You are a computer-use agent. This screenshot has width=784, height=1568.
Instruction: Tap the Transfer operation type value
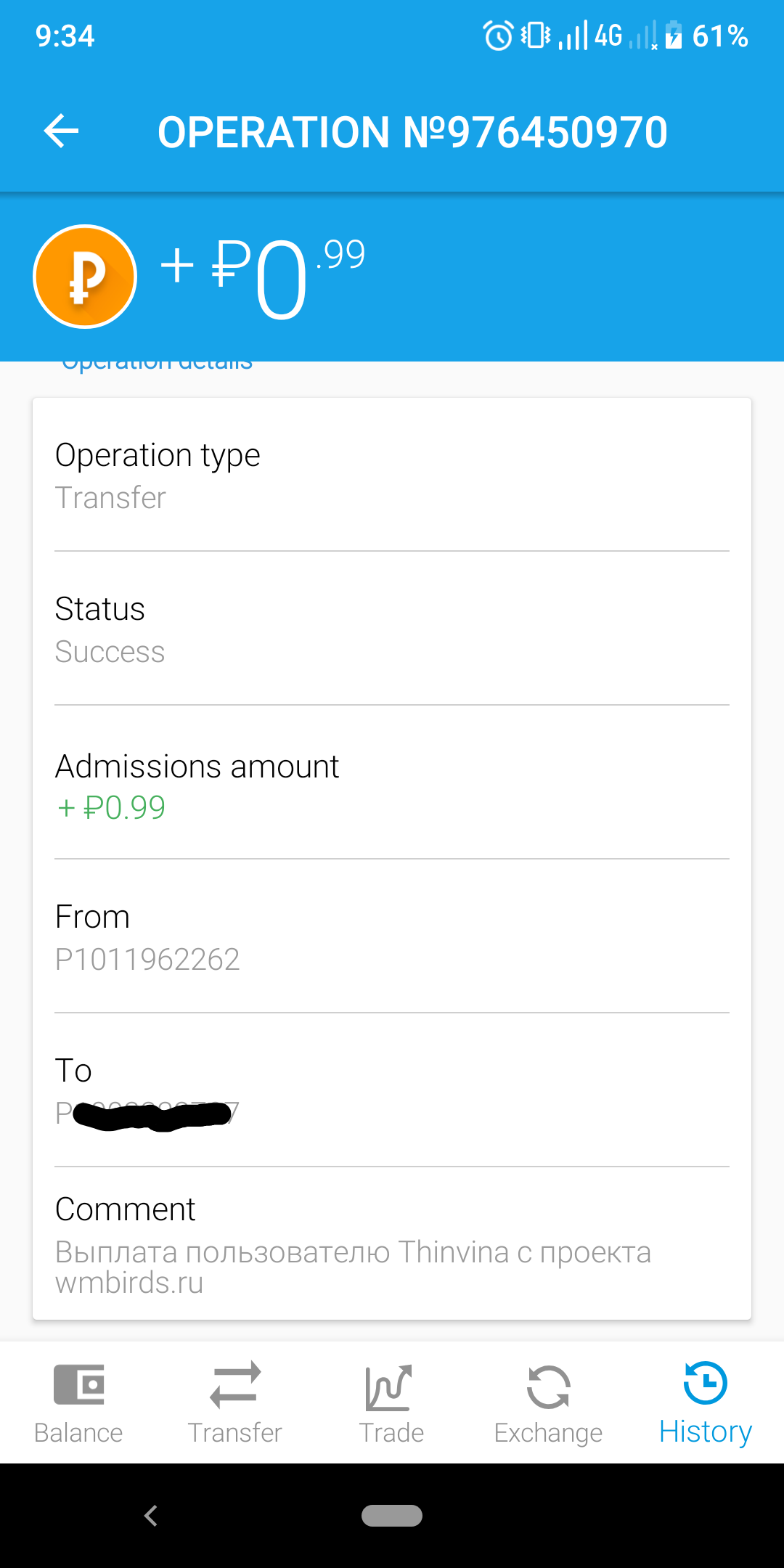tap(111, 498)
